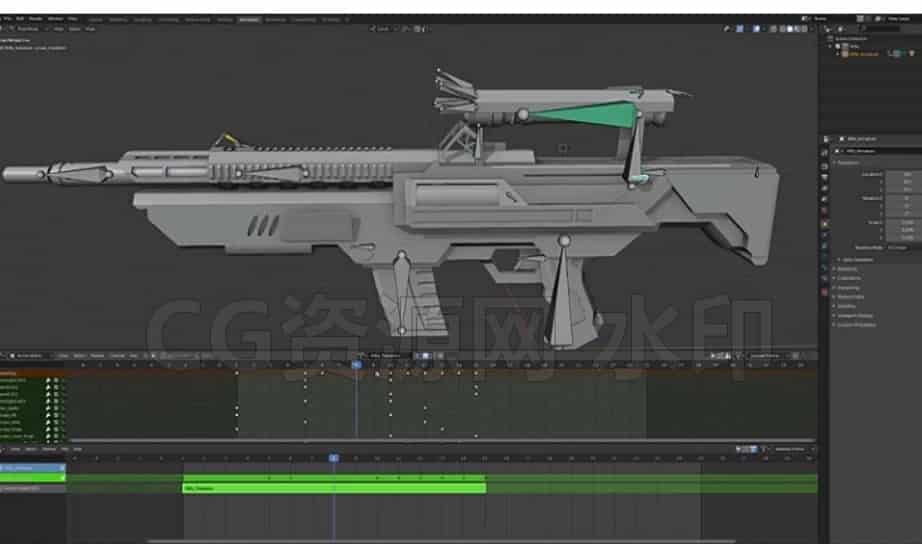Open the Edit menu in top bar

point(20,19)
